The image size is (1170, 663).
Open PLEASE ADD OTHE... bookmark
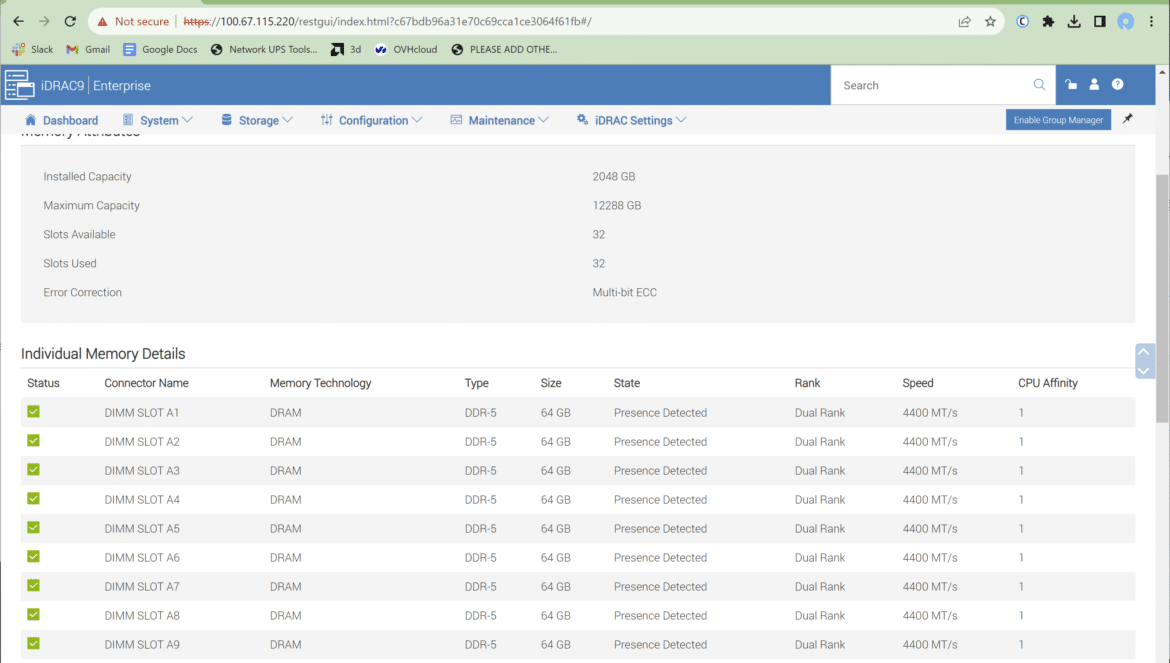coord(504,49)
